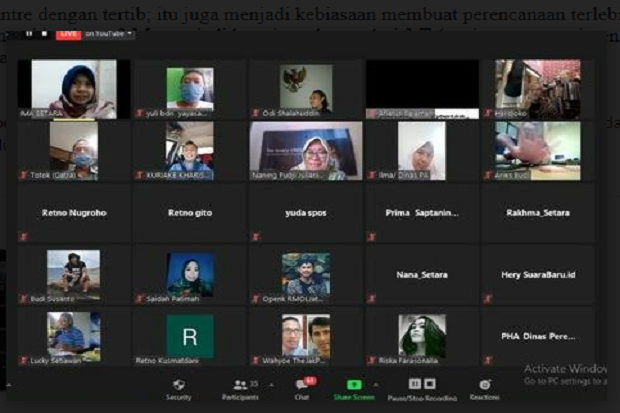The image size is (620, 413).
Task: Select Naning Pudji's video tile
Action: point(306,151)
